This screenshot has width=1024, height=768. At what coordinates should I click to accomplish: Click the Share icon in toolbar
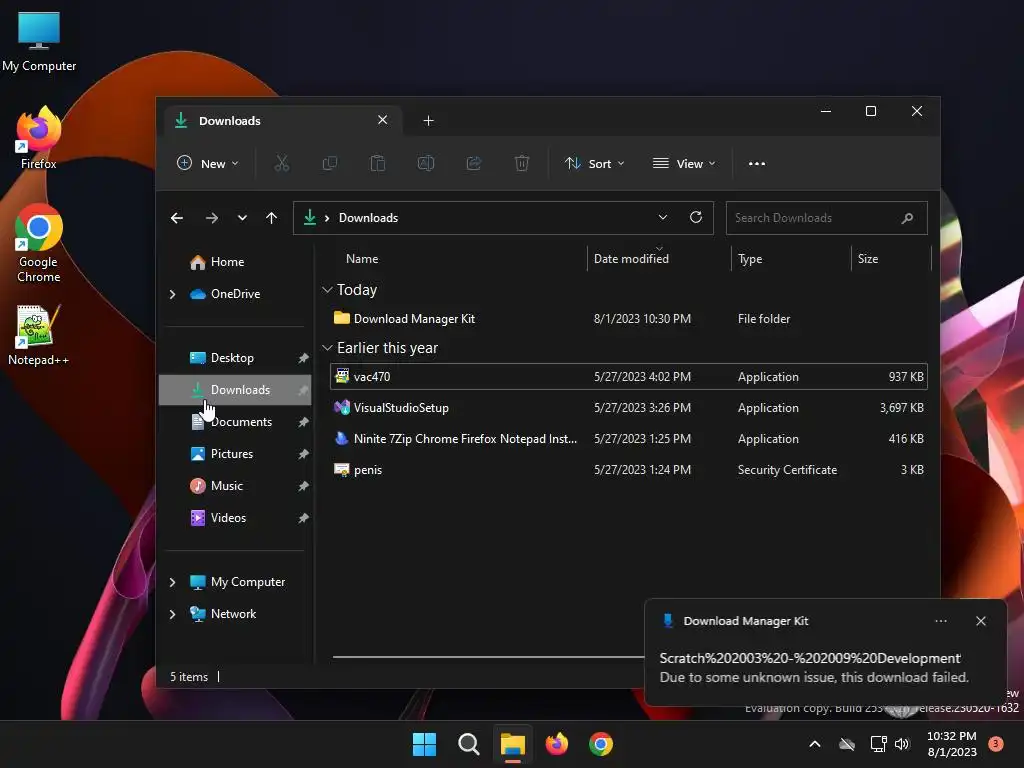(474, 163)
